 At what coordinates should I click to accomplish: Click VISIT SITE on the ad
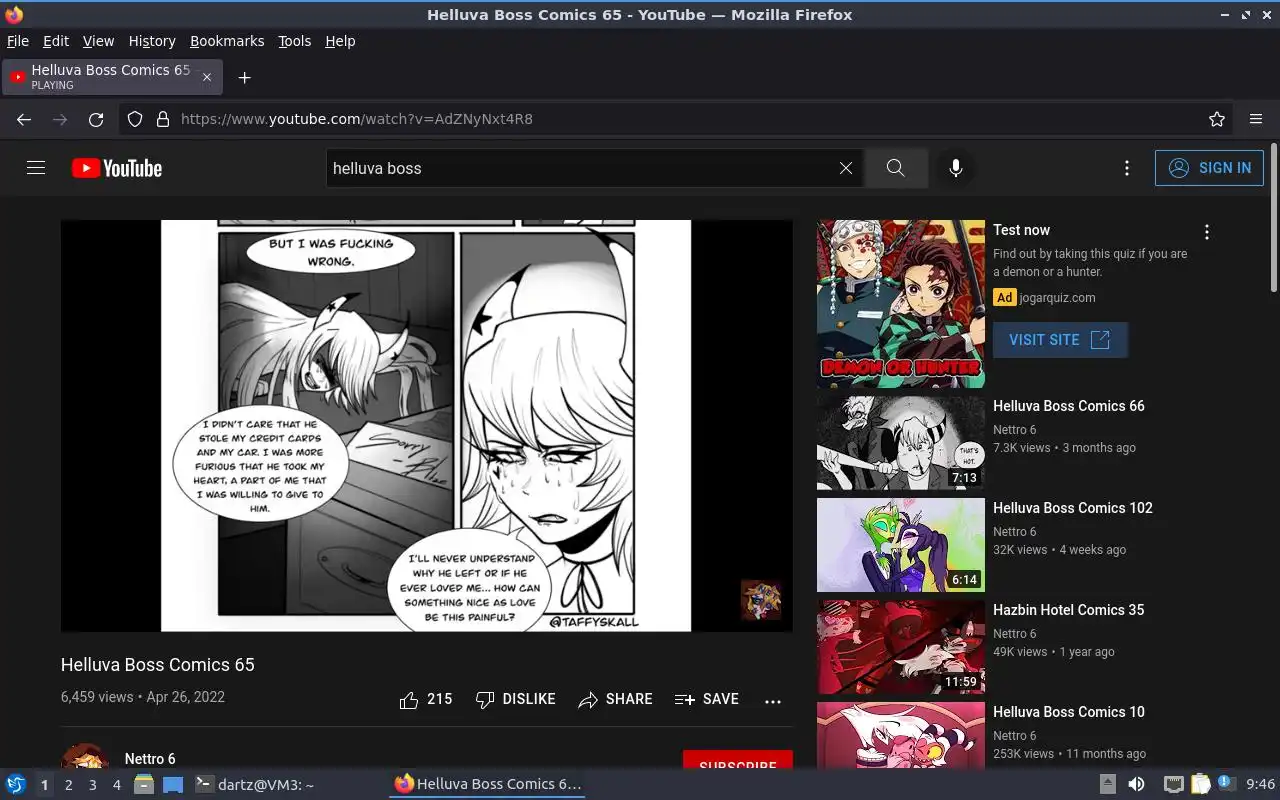coord(1060,340)
